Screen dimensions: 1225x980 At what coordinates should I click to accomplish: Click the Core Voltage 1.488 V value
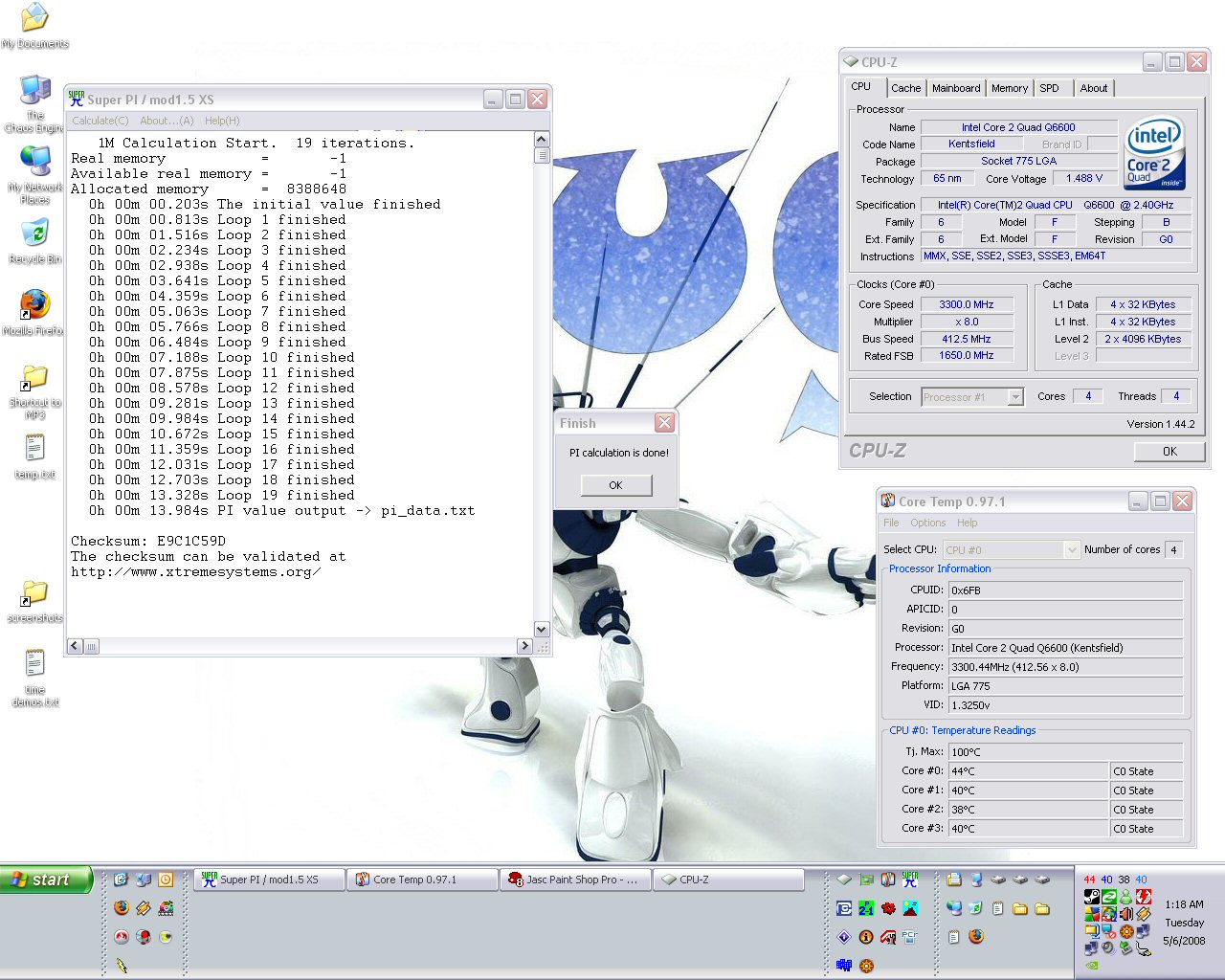(1084, 178)
